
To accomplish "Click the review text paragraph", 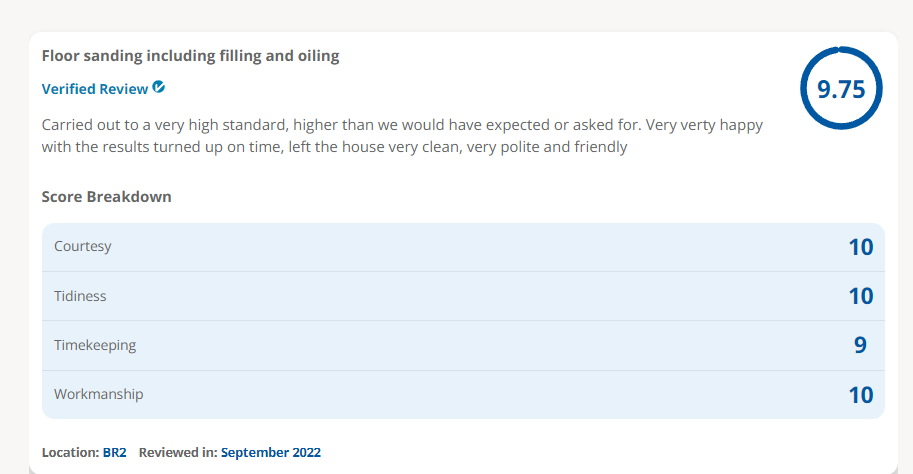I will (402, 136).
